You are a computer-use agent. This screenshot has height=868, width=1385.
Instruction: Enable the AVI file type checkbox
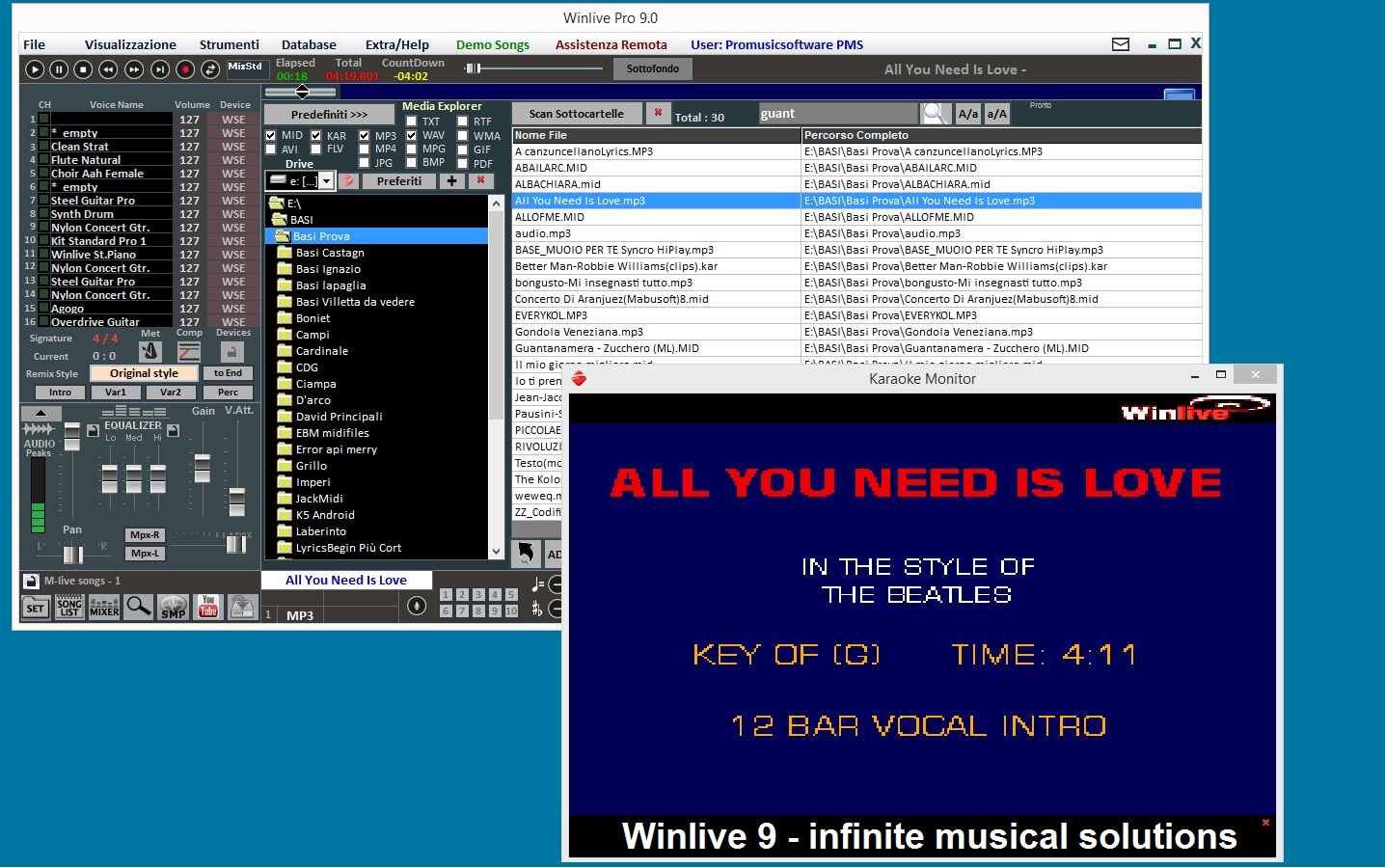pos(271,149)
